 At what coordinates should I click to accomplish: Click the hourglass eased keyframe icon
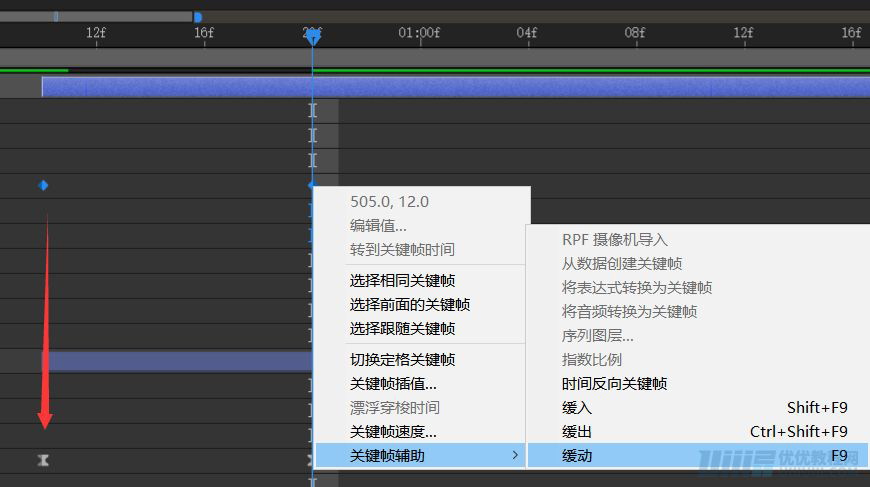click(43, 460)
